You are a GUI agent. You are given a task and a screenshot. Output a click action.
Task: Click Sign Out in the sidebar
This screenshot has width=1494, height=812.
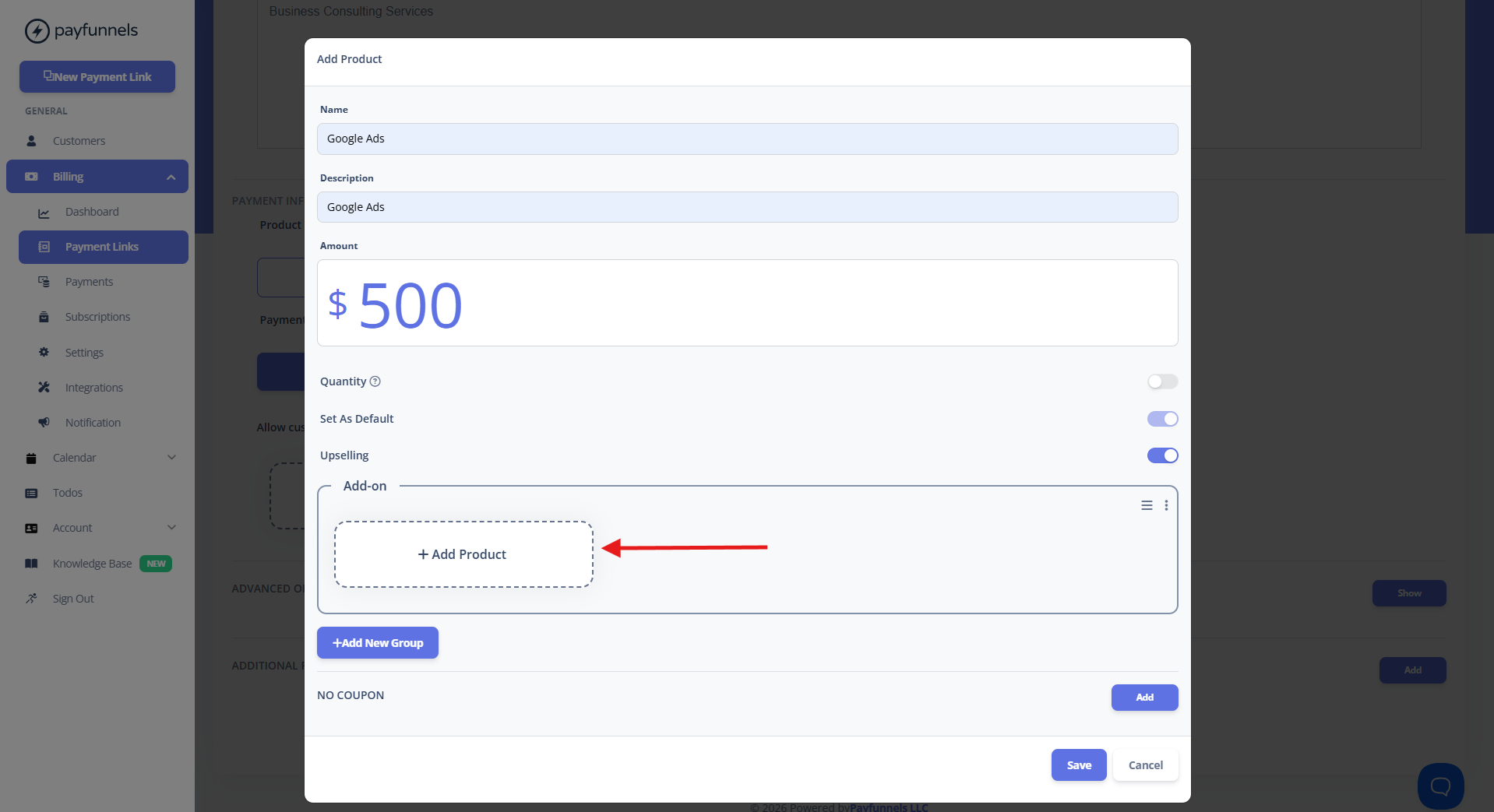click(97, 599)
